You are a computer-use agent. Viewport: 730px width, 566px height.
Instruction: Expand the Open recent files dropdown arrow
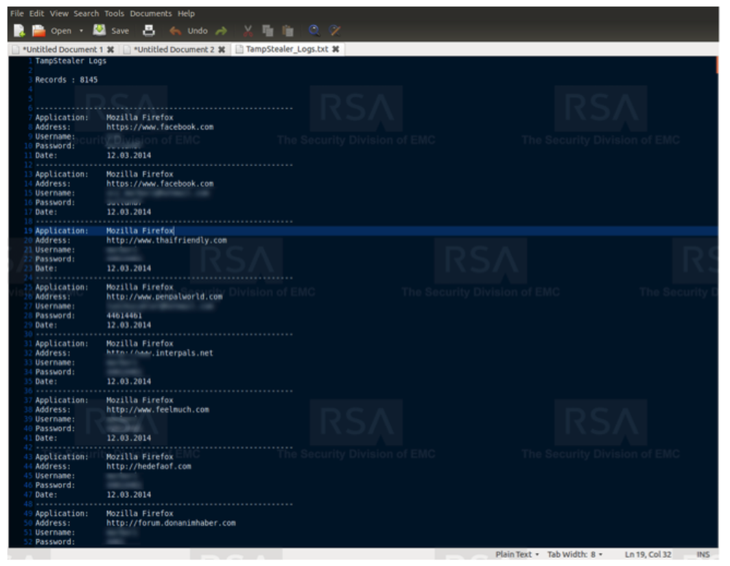[x=81, y=31]
